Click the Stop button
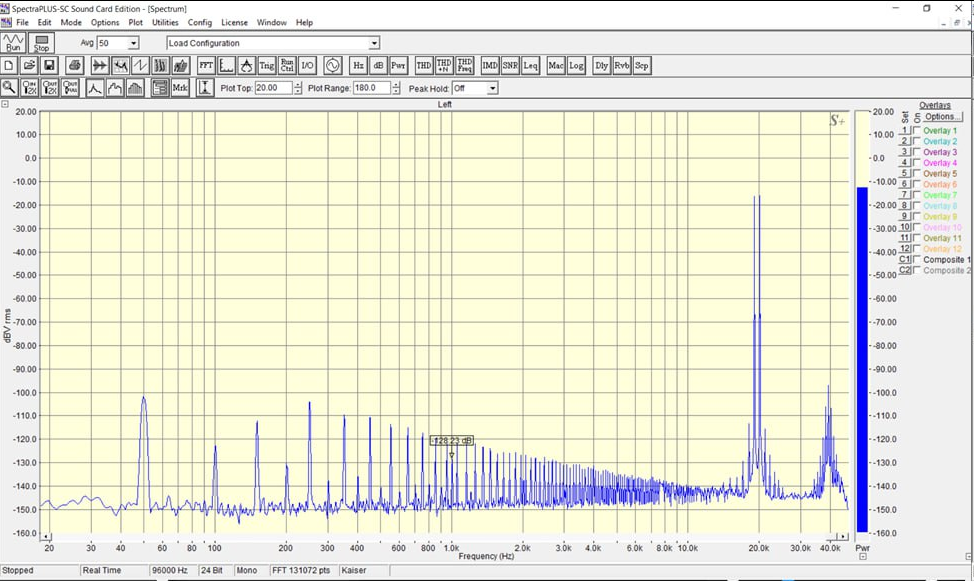This screenshot has height=581, width=974. click(42, 43)
